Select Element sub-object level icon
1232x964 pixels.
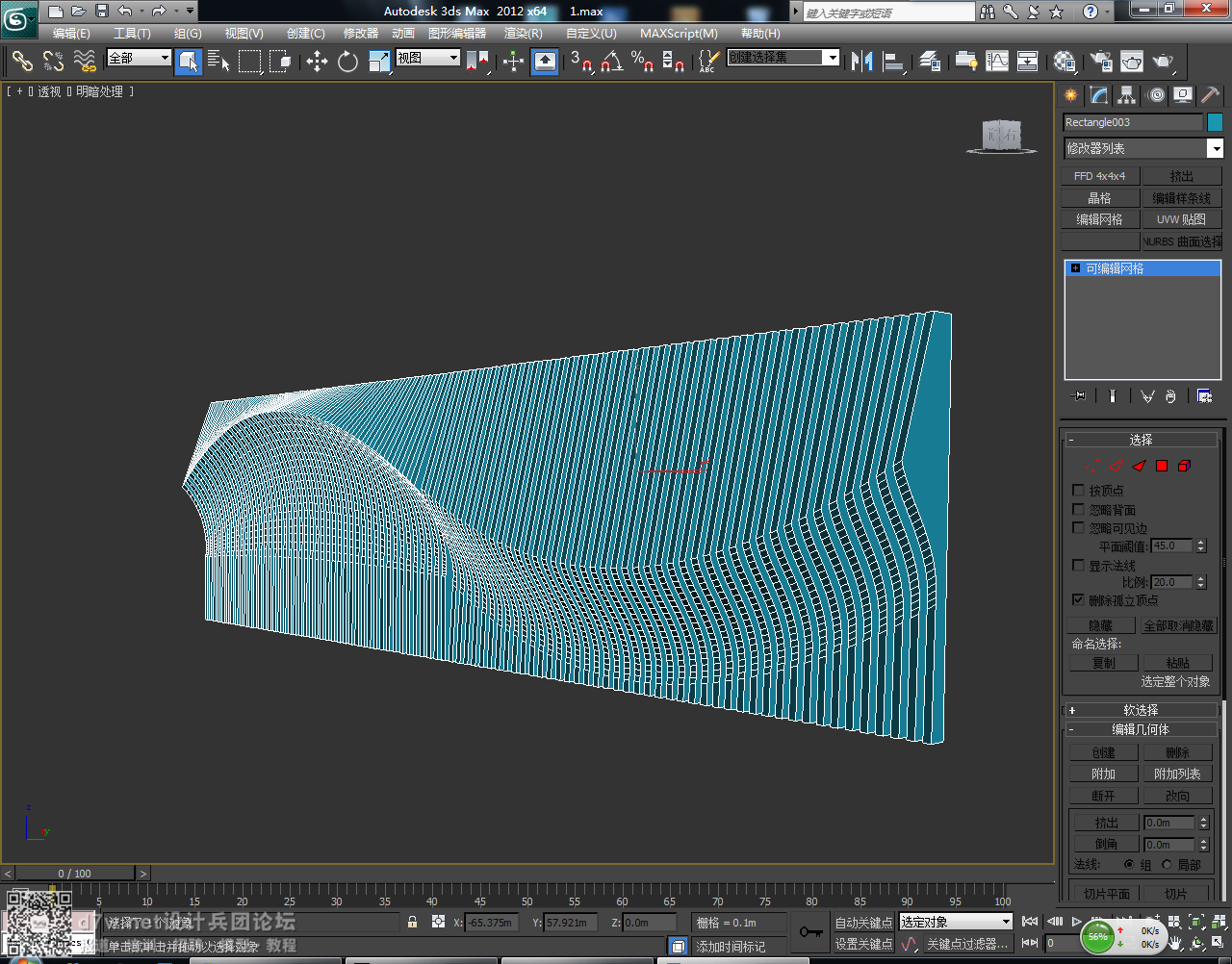pyautogui.click(x=1184, y=466)
